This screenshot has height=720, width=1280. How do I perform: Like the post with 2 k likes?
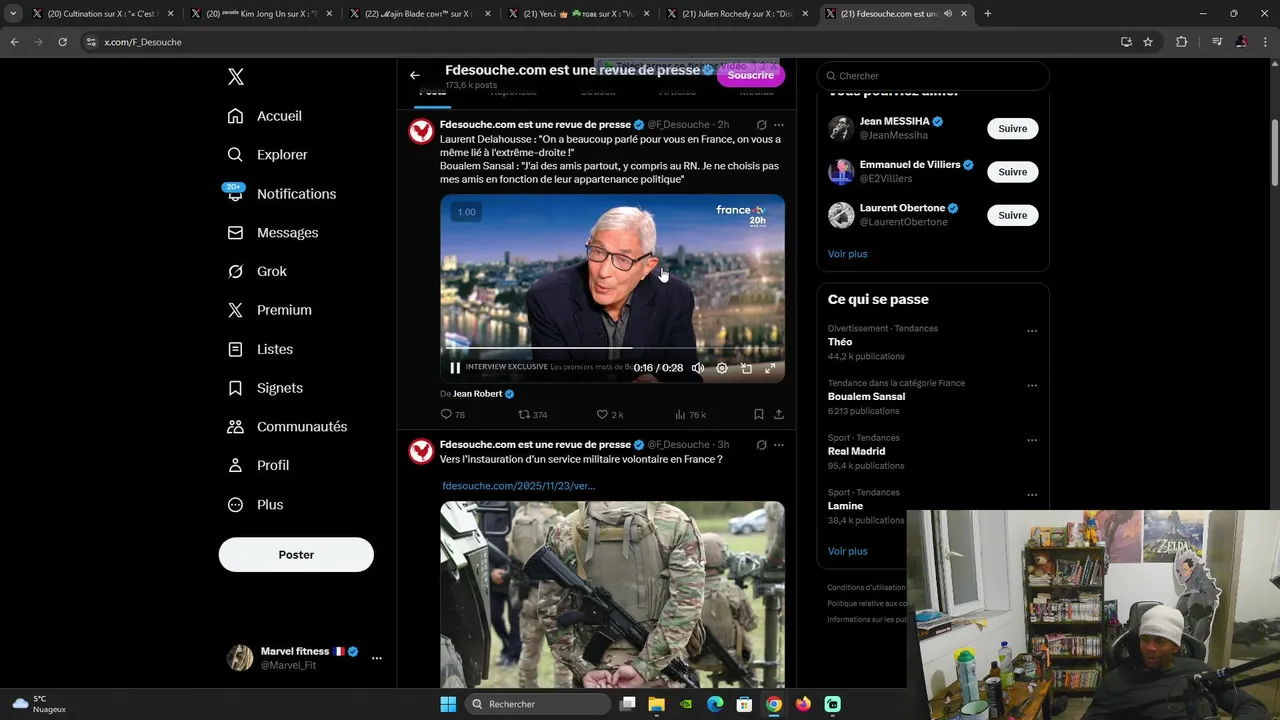[x=609, y=414]
